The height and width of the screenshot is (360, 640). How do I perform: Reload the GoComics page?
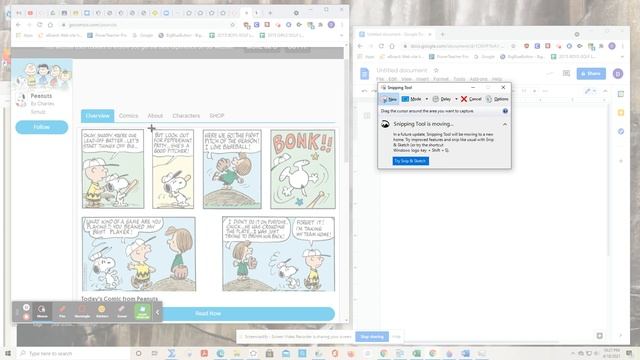40,25
